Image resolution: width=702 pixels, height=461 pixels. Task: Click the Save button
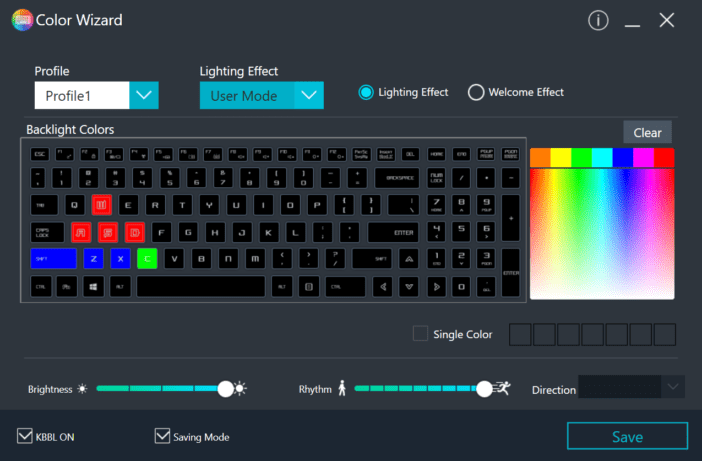[x=627, y=436]
